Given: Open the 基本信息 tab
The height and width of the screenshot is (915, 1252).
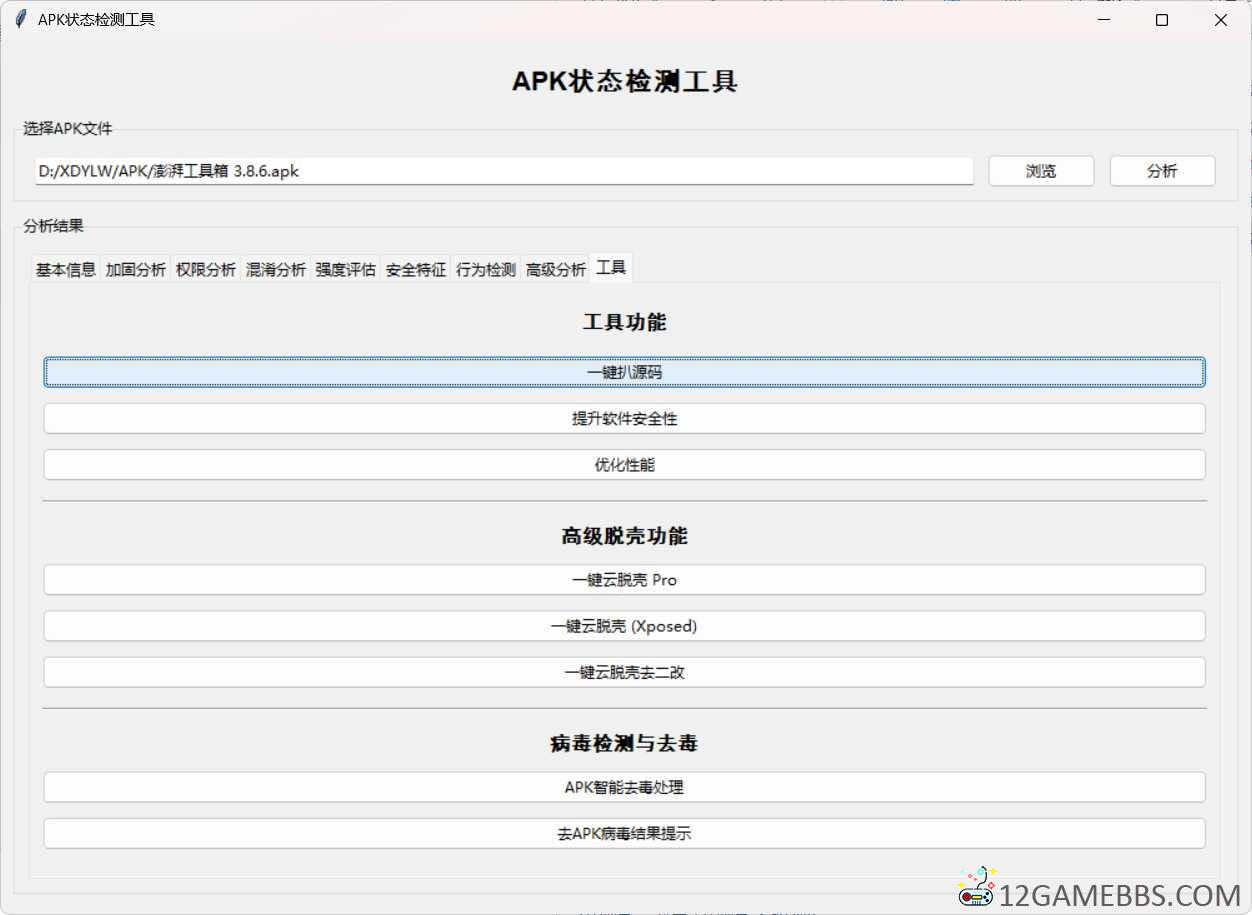Looking at the screenshot, I should [x=66, y=269].
